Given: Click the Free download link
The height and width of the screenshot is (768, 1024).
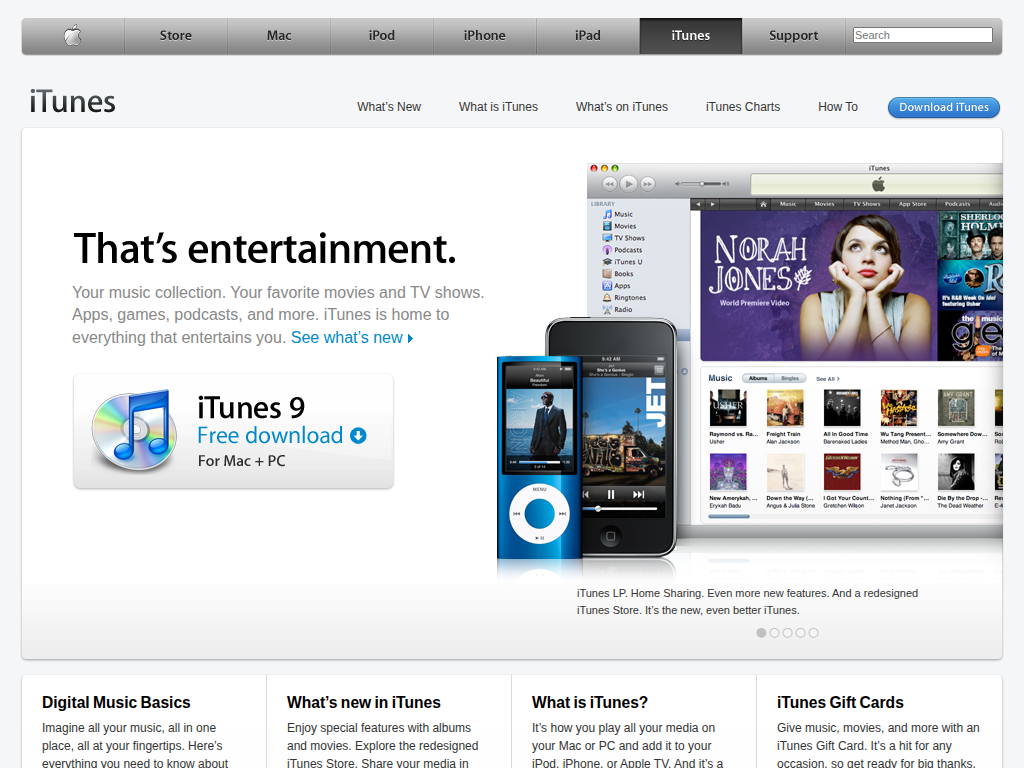Looking at the screenshot, I should [270, 436].
